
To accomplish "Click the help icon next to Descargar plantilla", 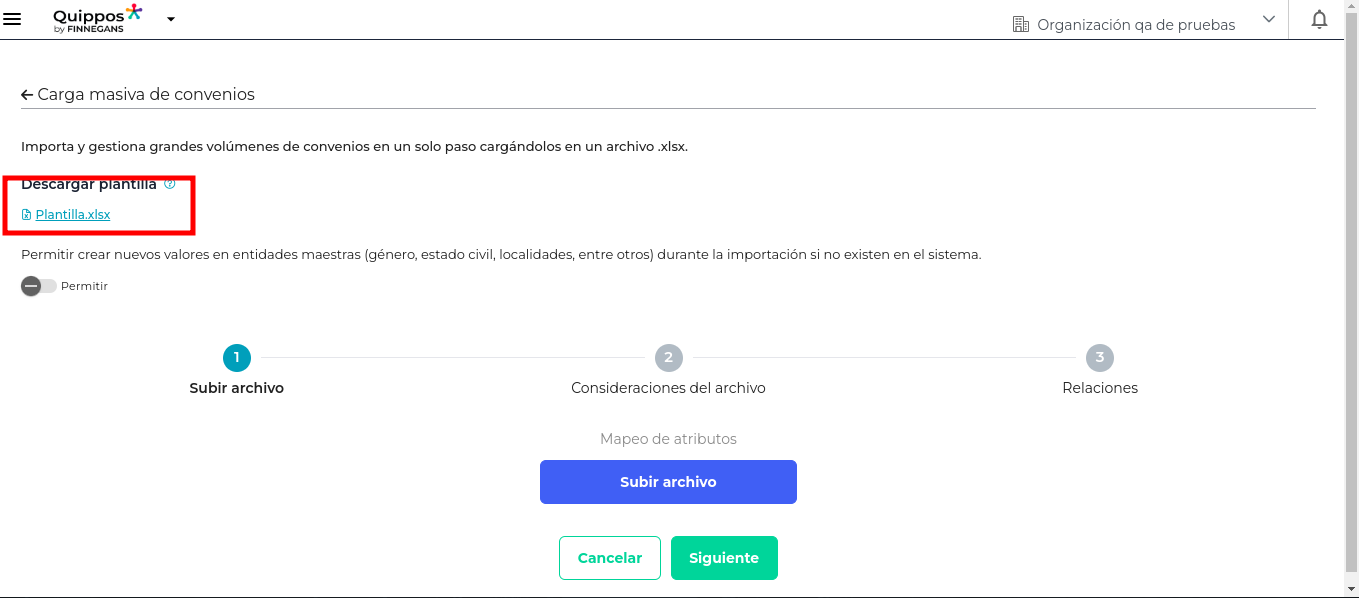I will pos(169,184).
